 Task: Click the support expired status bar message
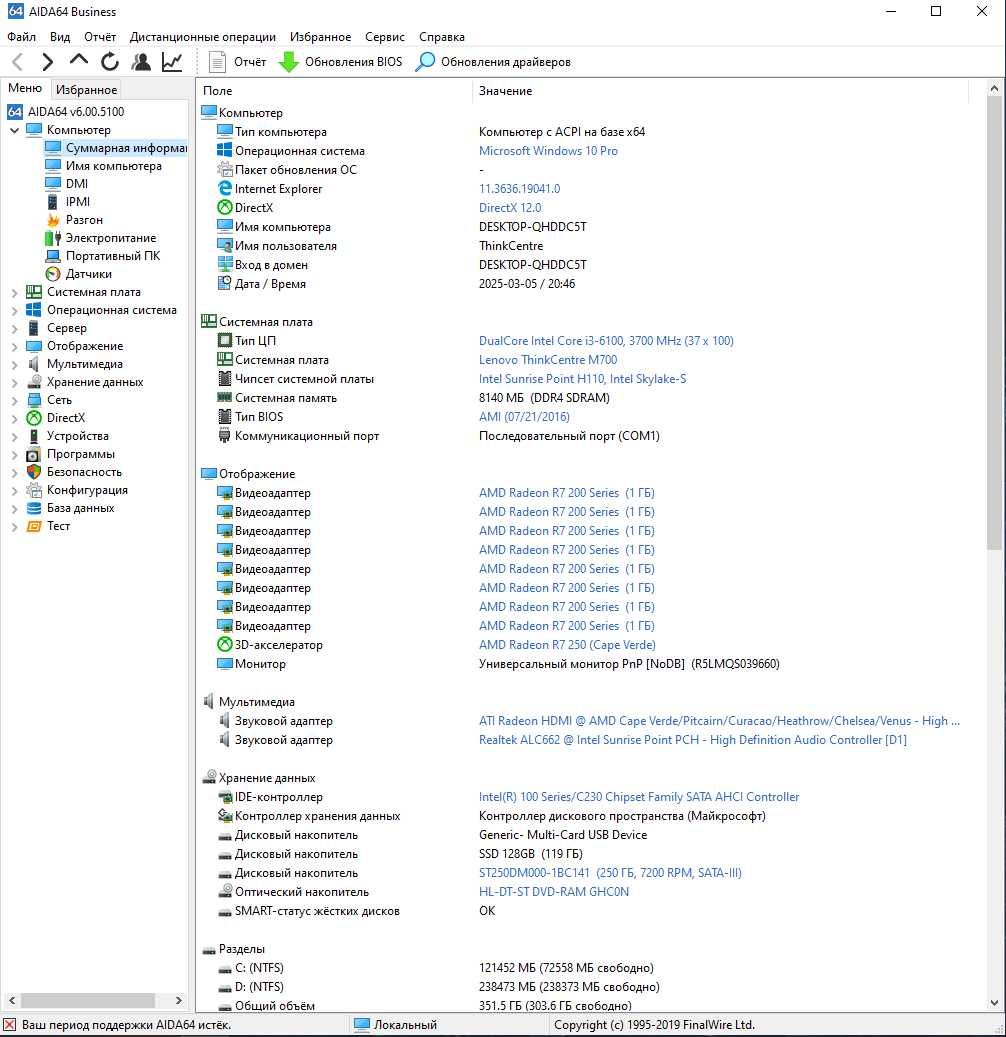point(118,1025)
